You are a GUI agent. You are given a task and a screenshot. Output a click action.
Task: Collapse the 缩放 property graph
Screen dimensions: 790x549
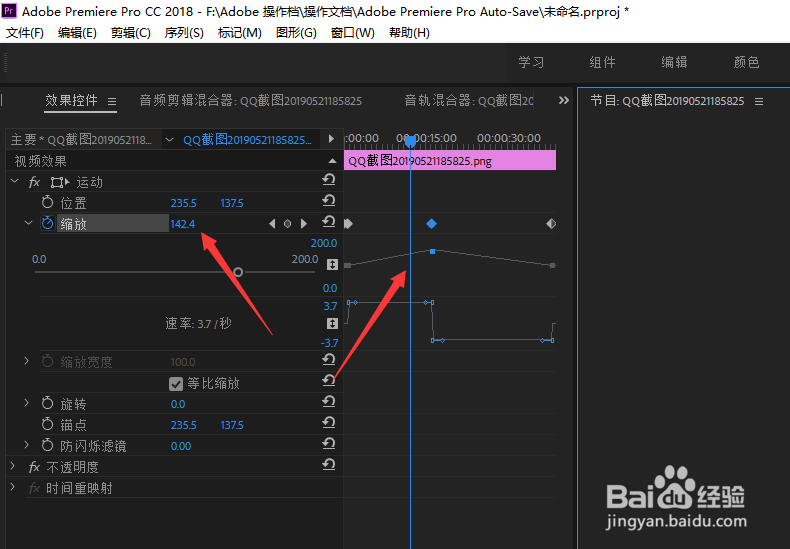28,223
